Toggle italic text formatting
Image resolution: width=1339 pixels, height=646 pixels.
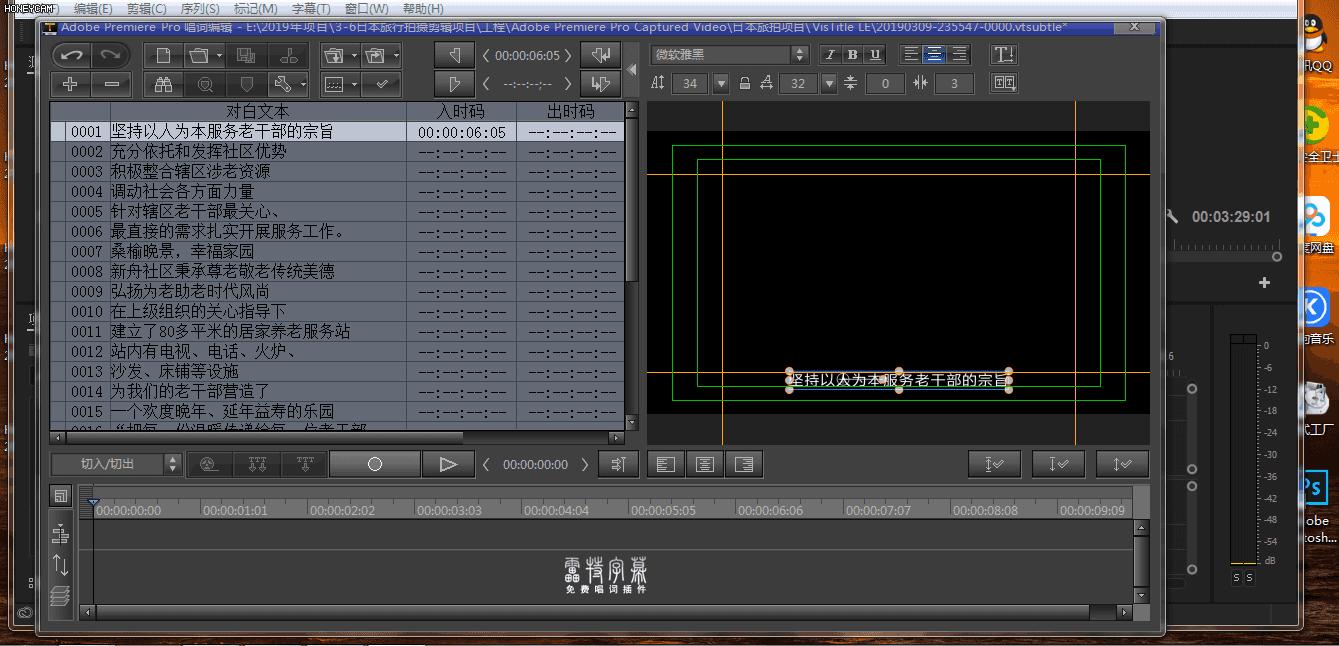pos(829,55)
